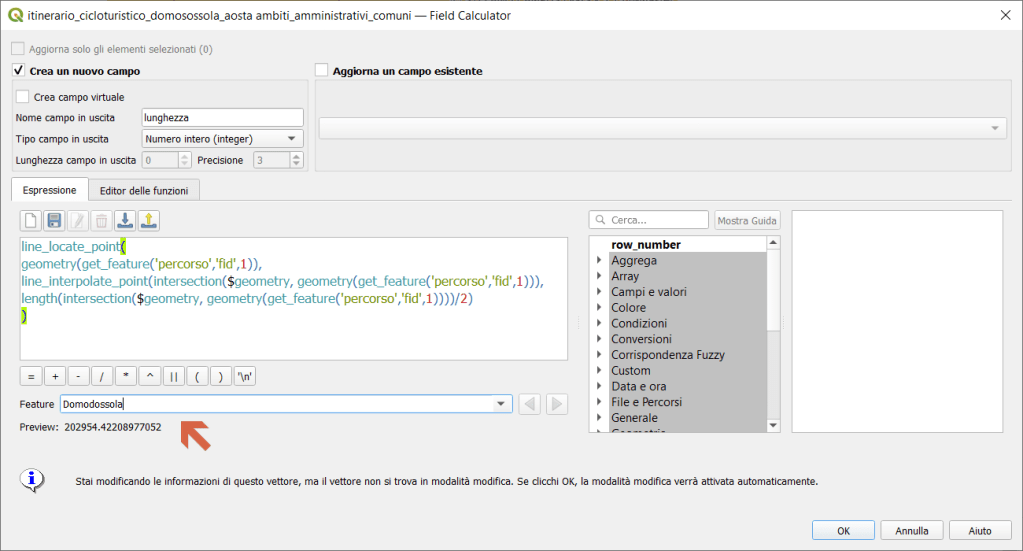Open the Feature combo box dropdown arrow
Viewport: 1023px width, 551px height.
click(501, 404)
